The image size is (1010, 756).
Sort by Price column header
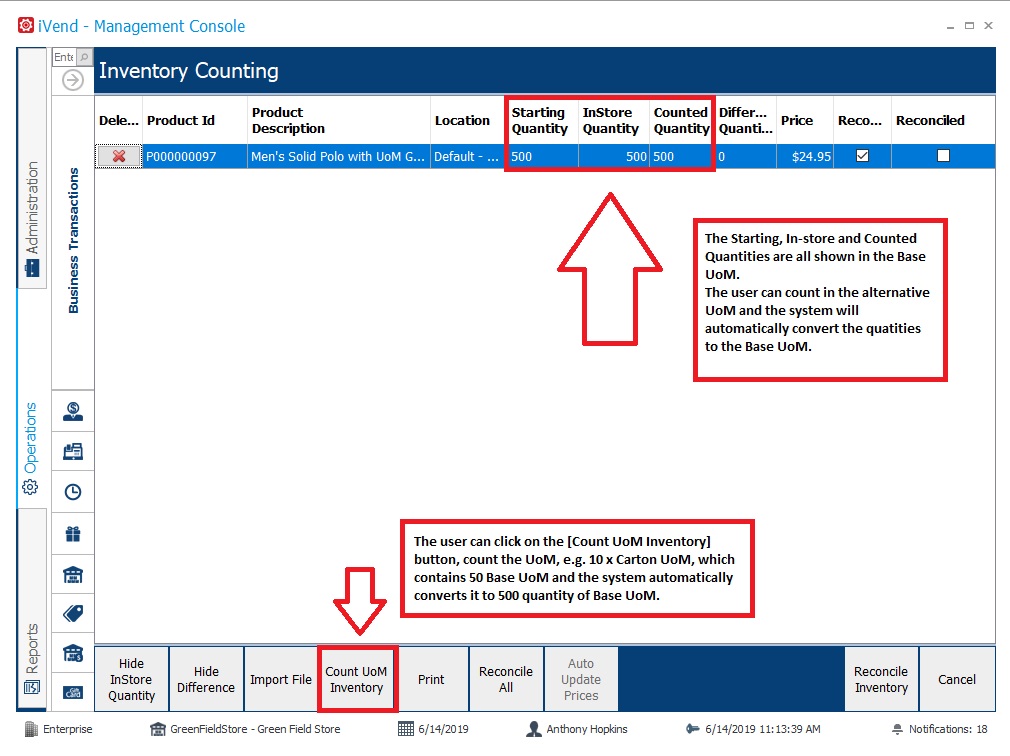tap(805, 120)
